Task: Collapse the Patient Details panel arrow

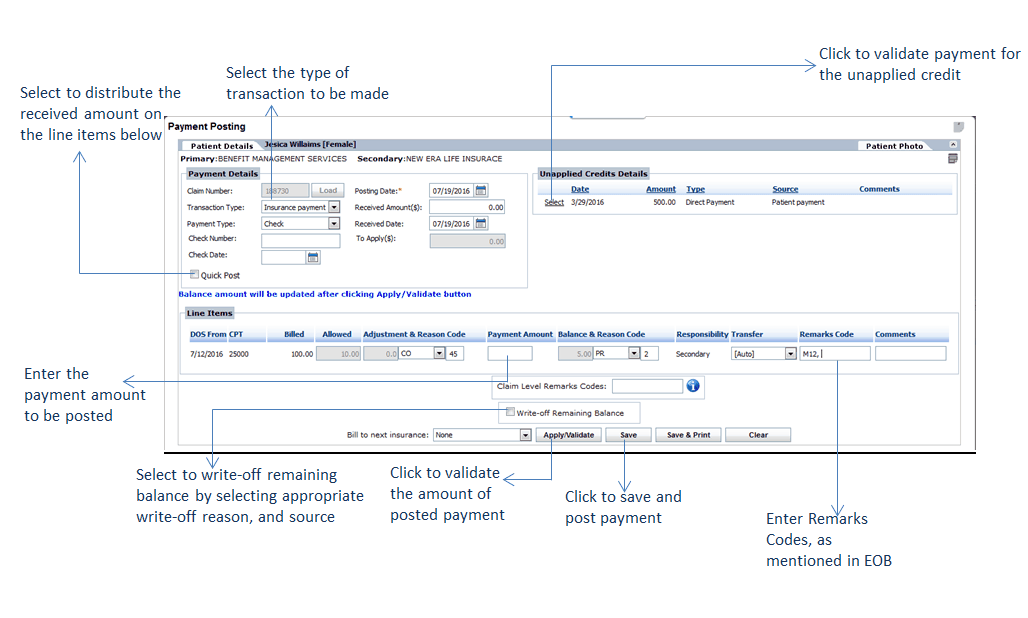Action: coord(953,145)
